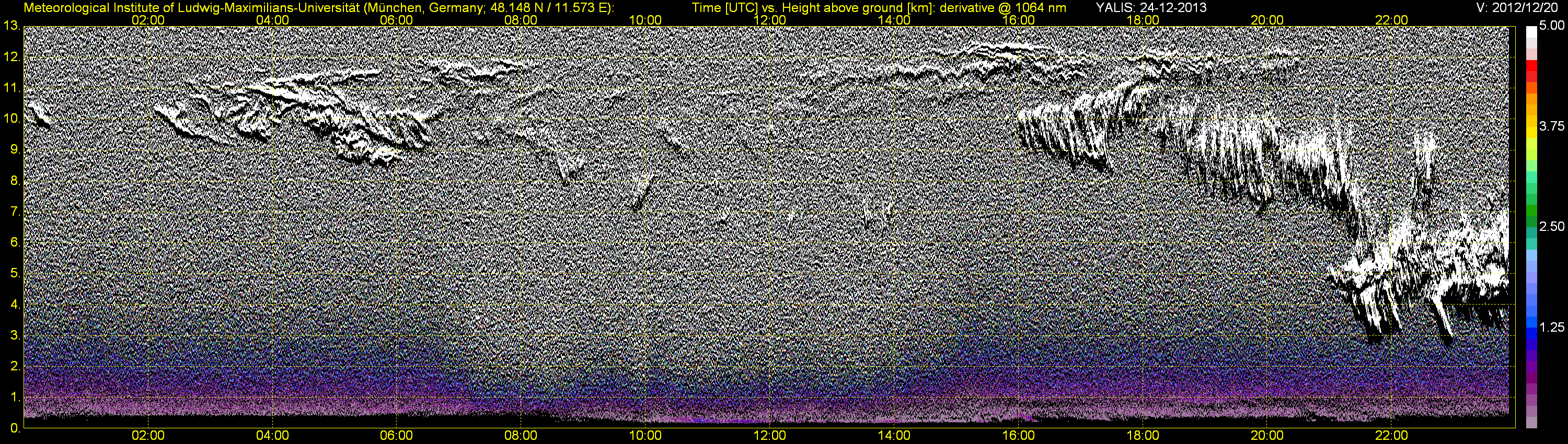Viewport: 1568px width, 444px height.
Task: Click the 16:00 label on the bottom time axis
Action: pyautogui.click(x=1018, y=436)
